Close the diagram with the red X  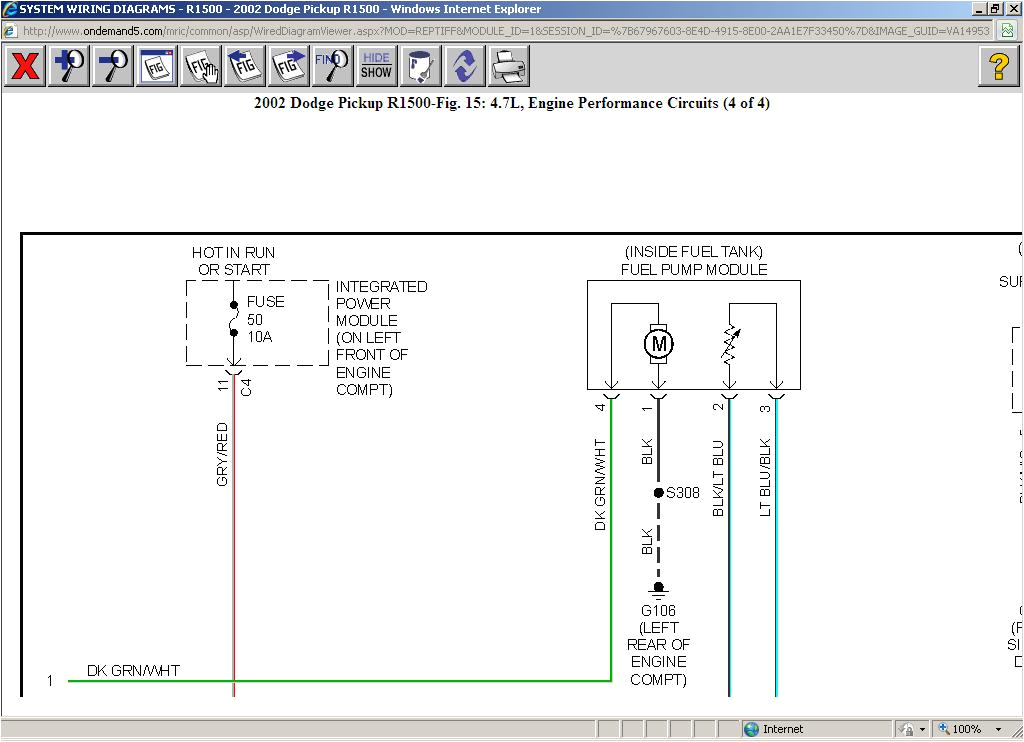(x=24, y=67)
